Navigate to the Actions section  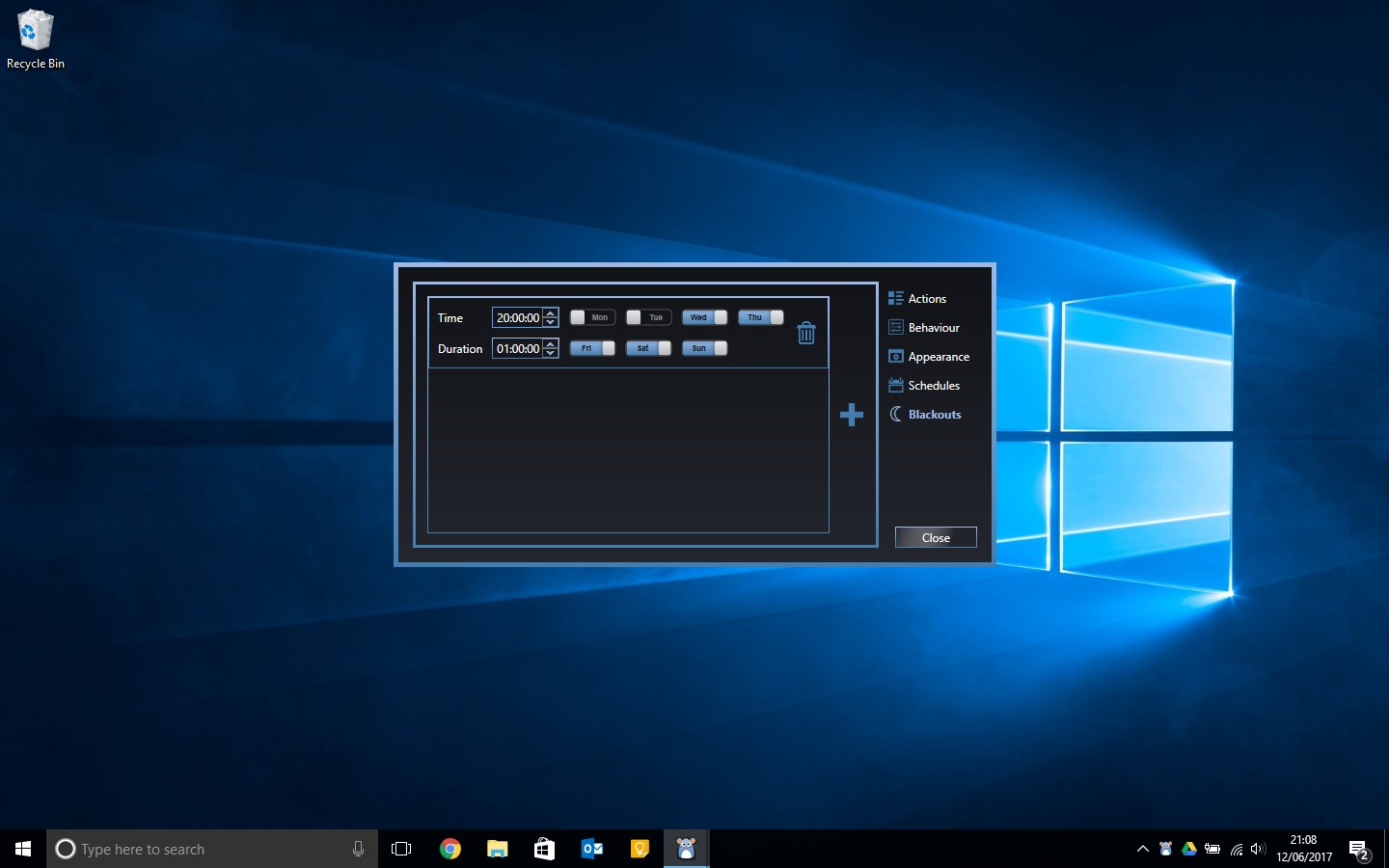click(927, 298)
